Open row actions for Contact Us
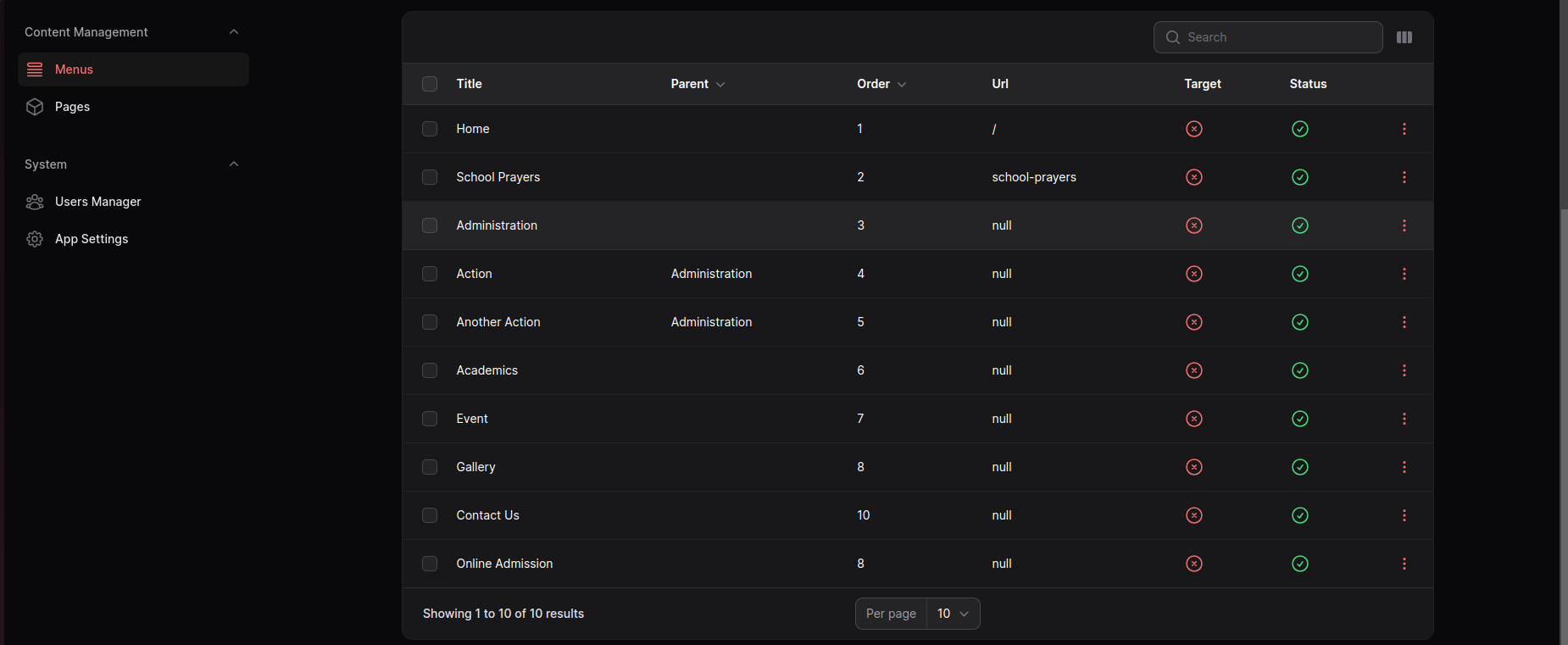Image resolution: width=1568 pixels, height=645 pixels. pyautogui.click(x=1404, y=515)
